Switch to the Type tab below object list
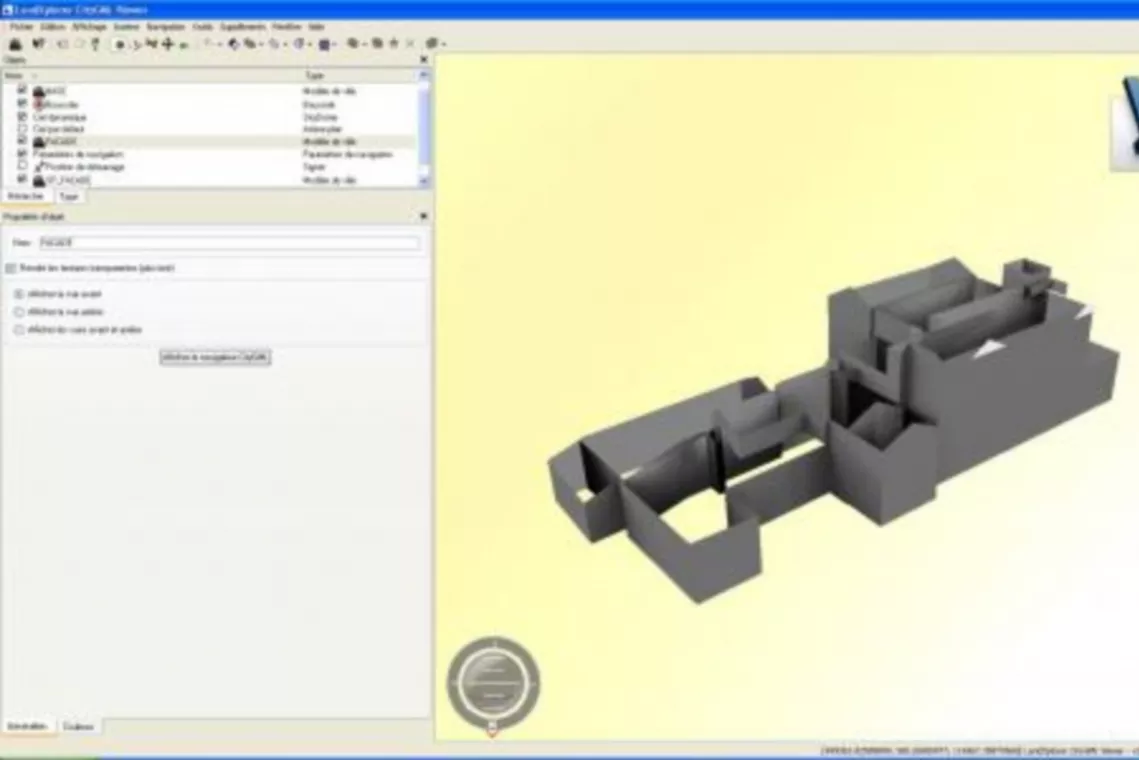The width and height of the screenshot is (1139, 760). 66,197
